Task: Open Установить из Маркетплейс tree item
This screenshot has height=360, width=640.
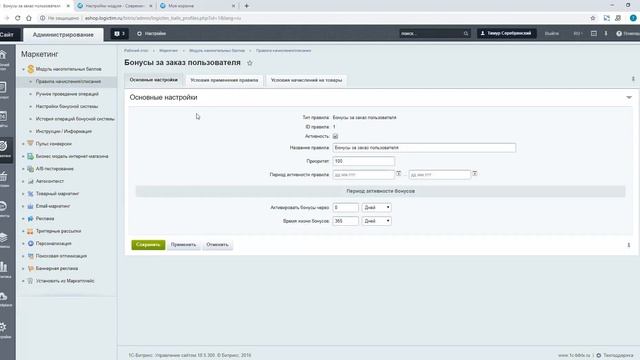Action: (x=65, y=281)
